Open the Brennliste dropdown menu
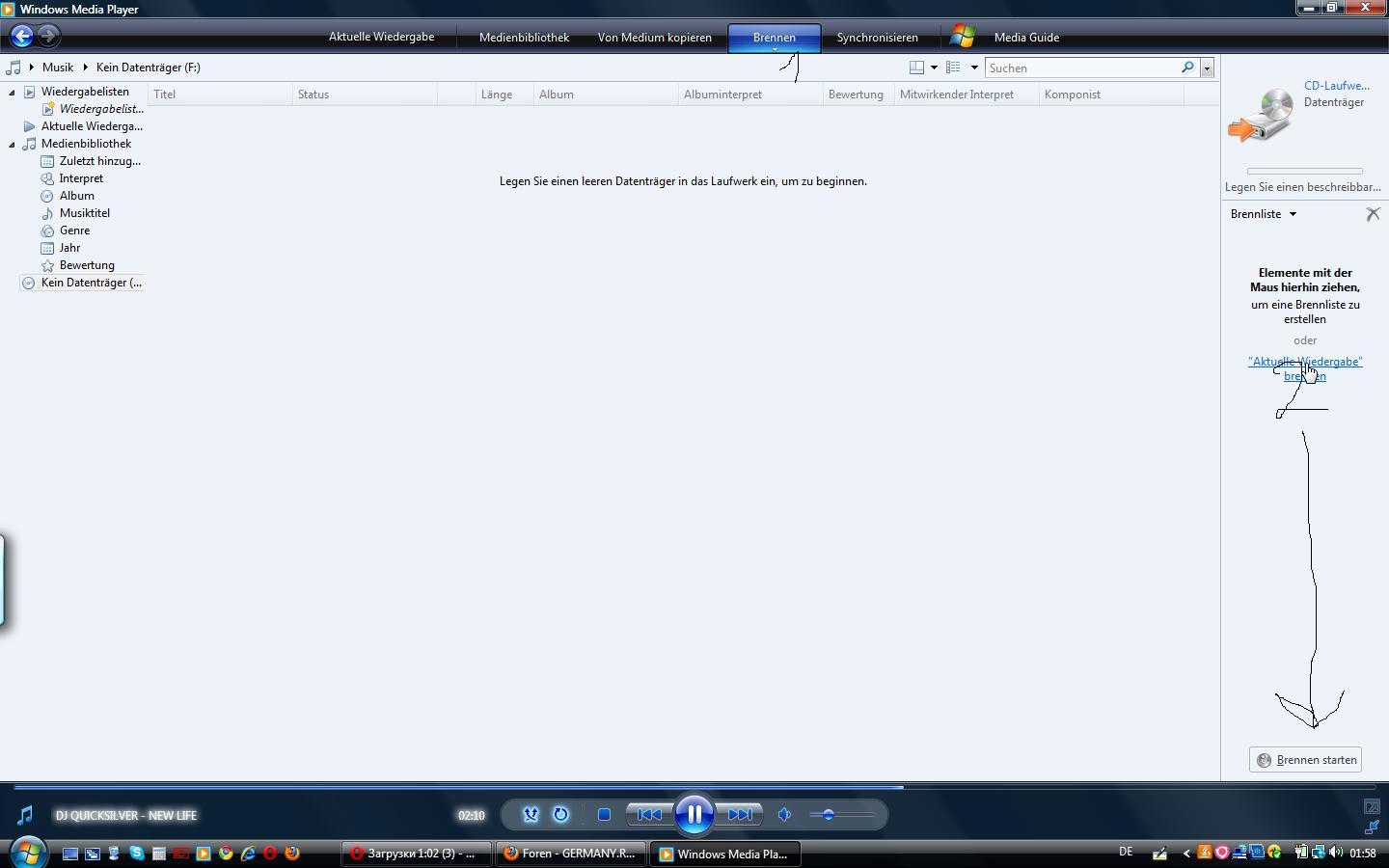The image size is (1389, 868). coord(1263,214)
